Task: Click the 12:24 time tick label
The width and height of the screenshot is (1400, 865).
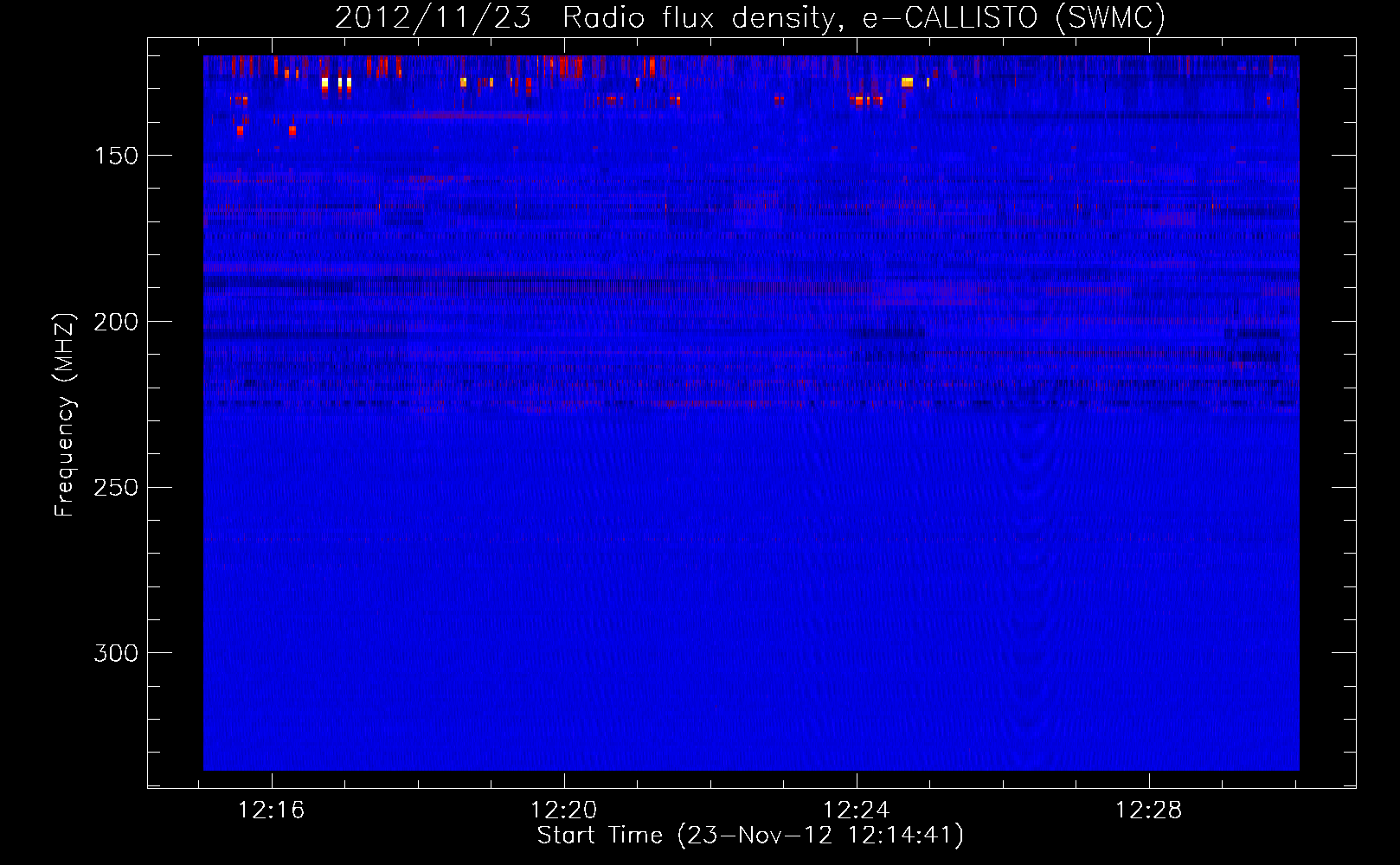Action: click(x=857, y=811)
